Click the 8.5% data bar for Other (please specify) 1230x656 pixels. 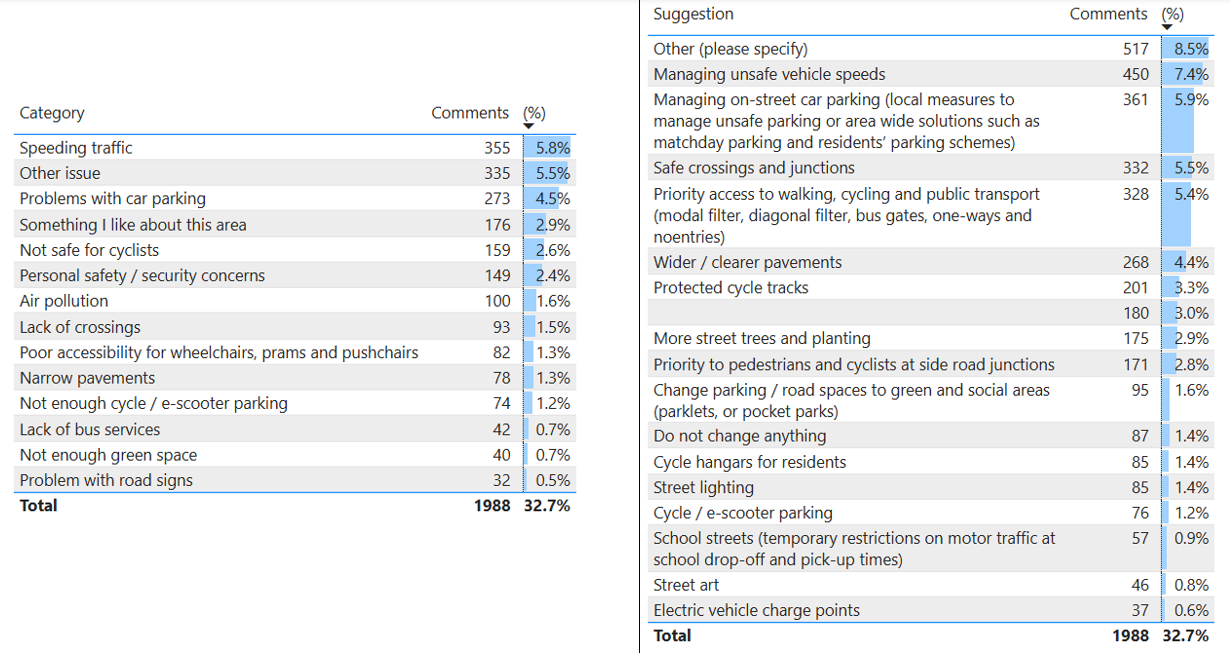1186,49
